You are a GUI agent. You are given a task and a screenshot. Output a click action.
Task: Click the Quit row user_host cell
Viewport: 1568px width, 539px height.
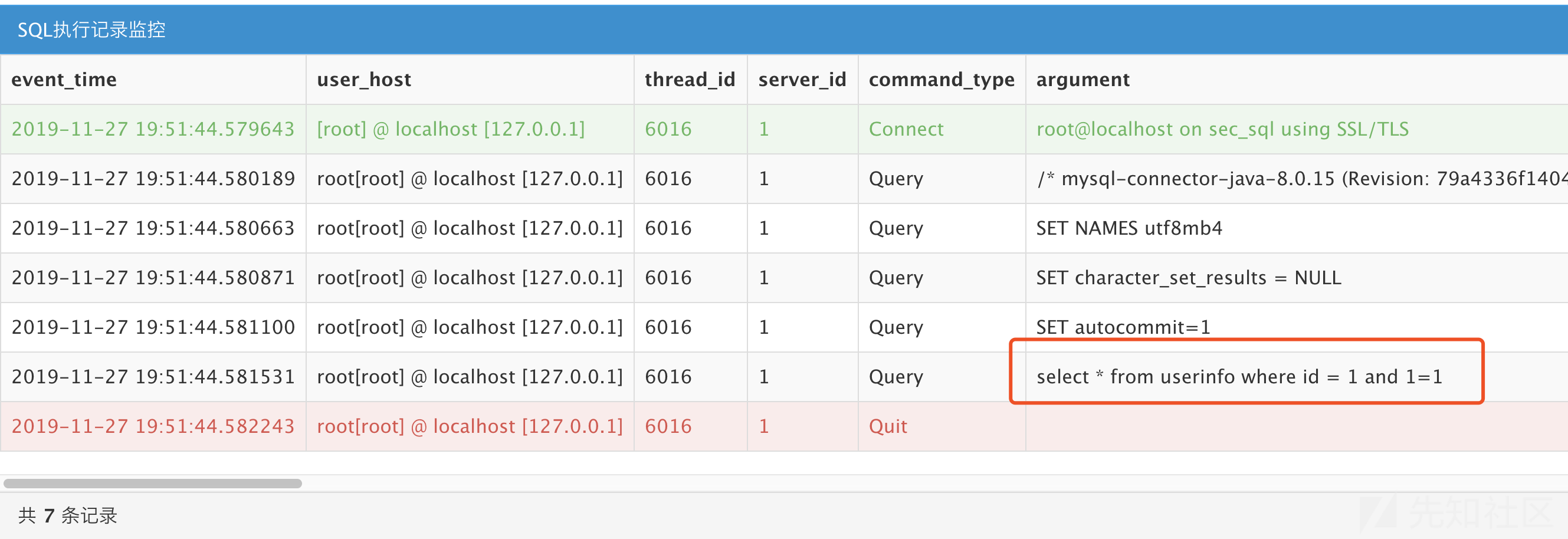470,426
